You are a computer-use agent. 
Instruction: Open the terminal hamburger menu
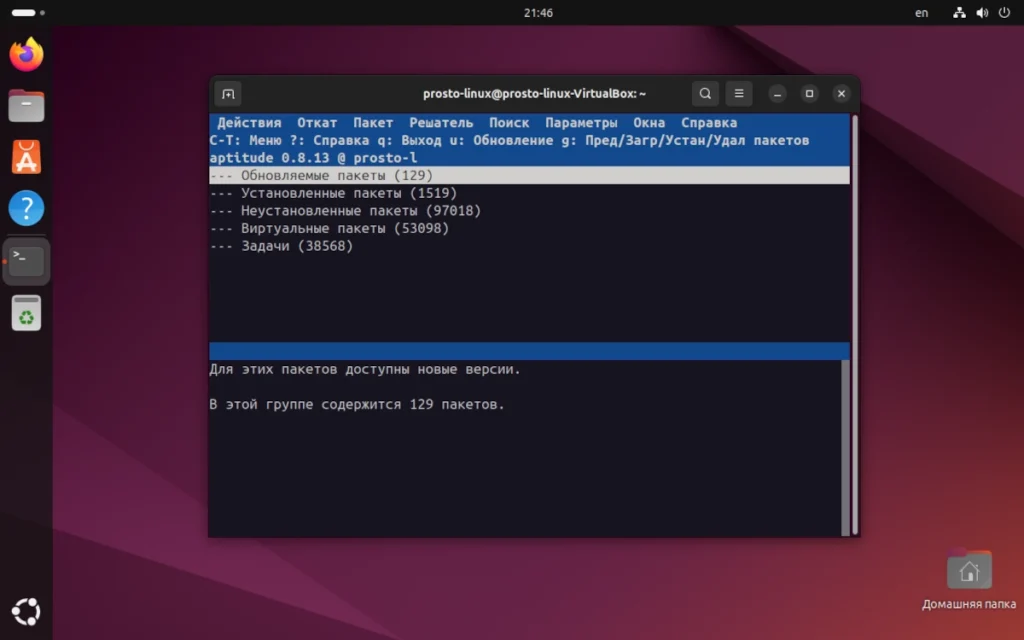pyautogui.click(x=739, y=94)
